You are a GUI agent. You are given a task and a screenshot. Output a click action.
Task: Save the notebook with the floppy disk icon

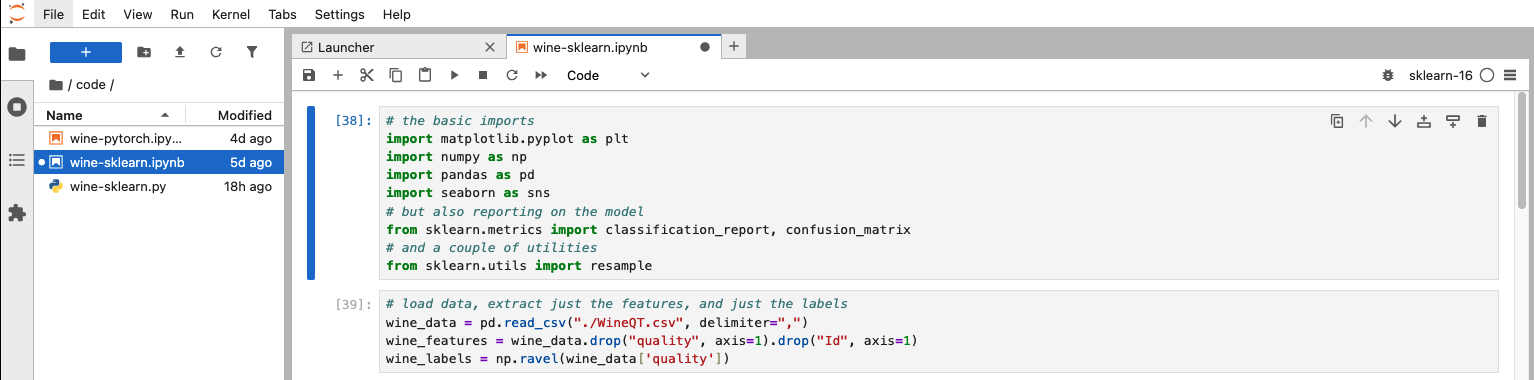click(x=309, y=75)
